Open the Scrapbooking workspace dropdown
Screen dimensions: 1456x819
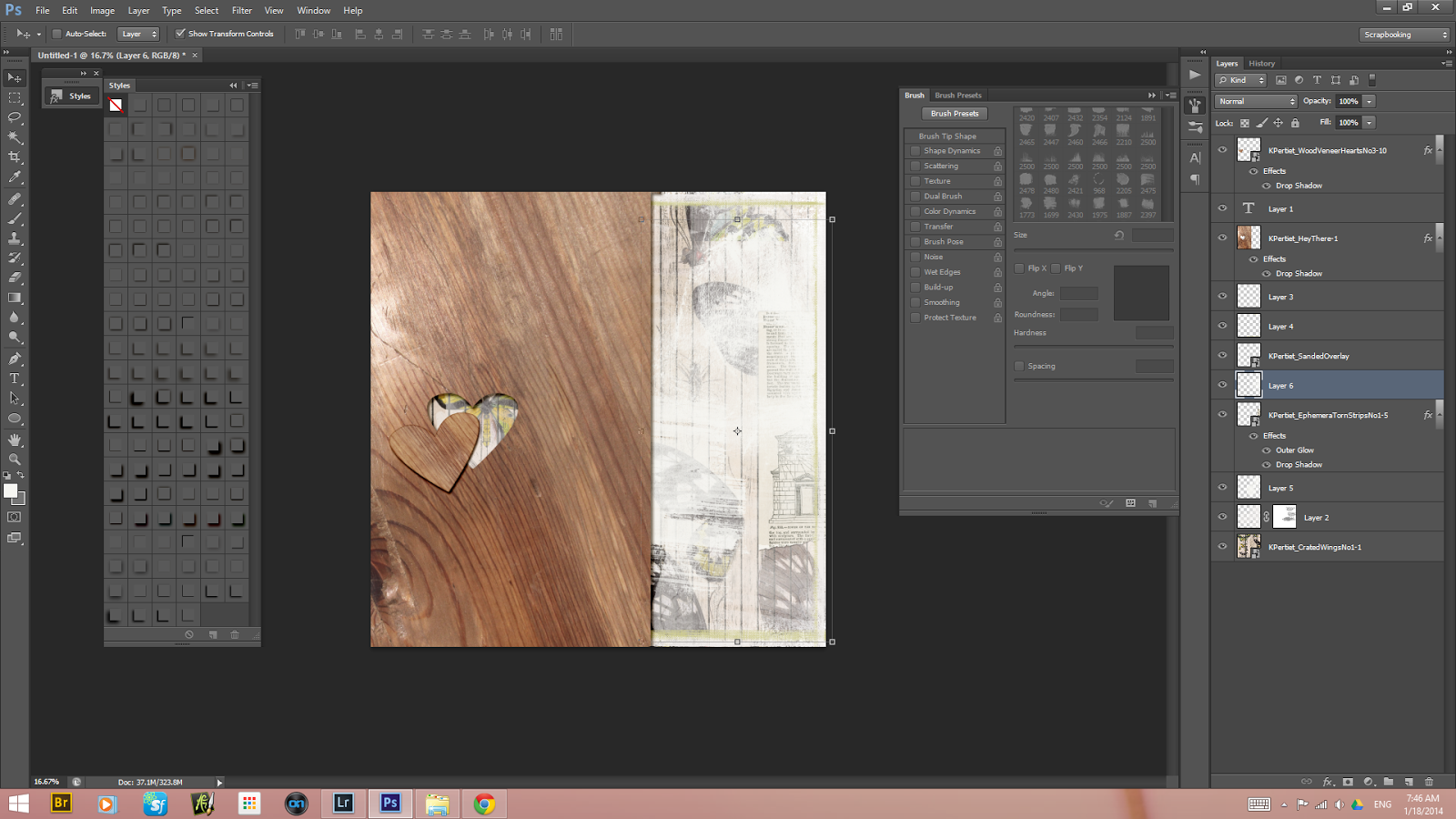tap(1405, 35)
